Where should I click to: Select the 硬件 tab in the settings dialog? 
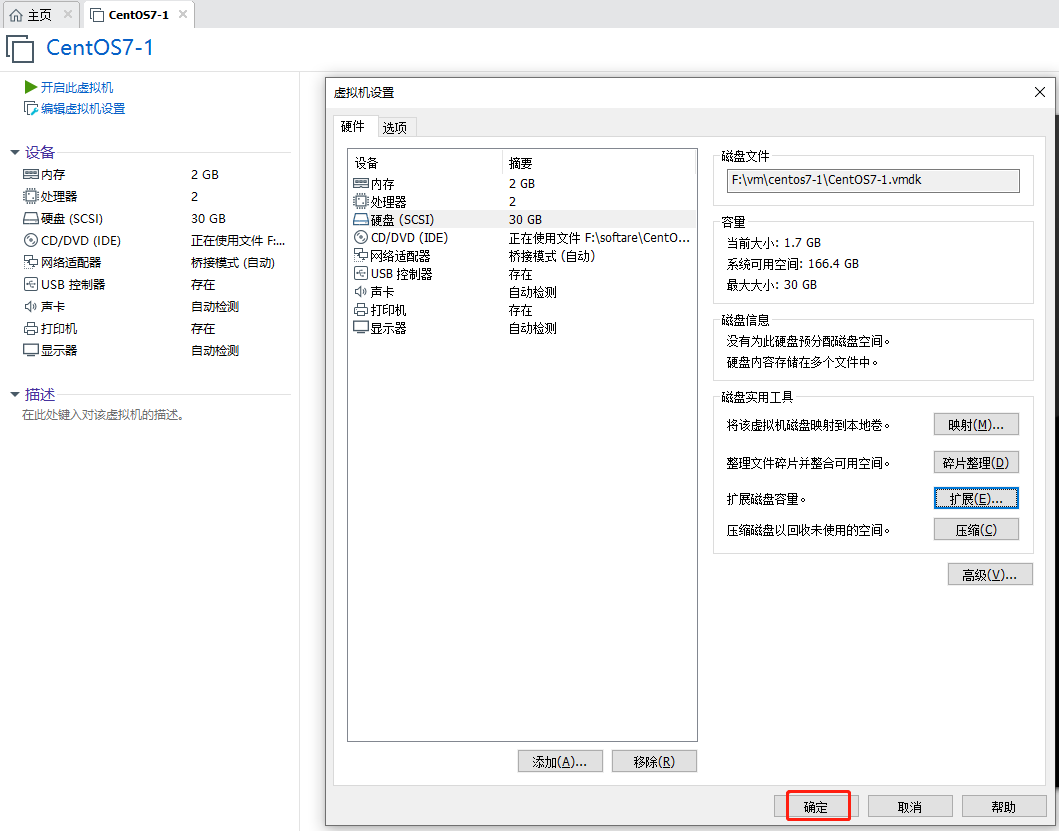point(353,126)
